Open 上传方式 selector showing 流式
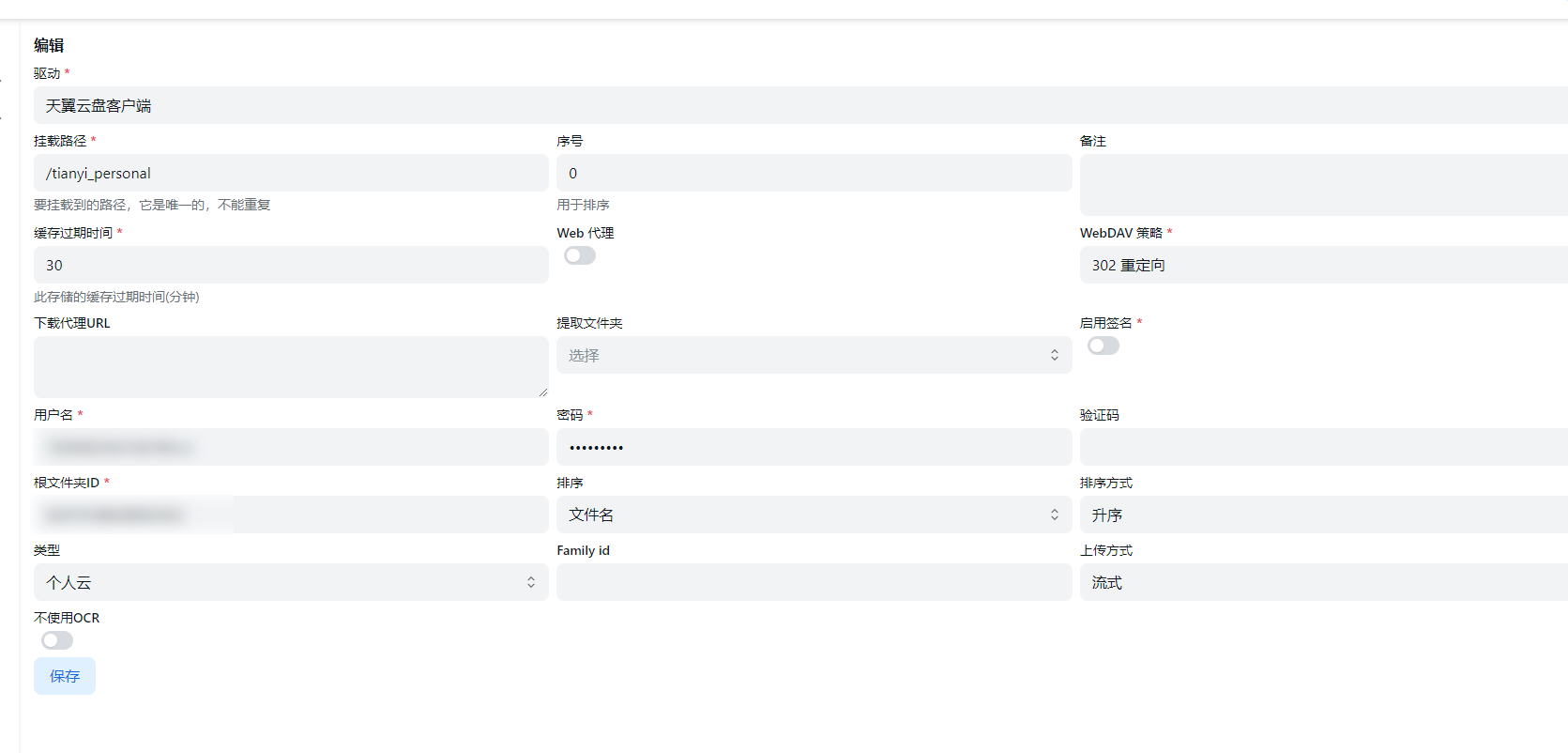 (1321, 582)
